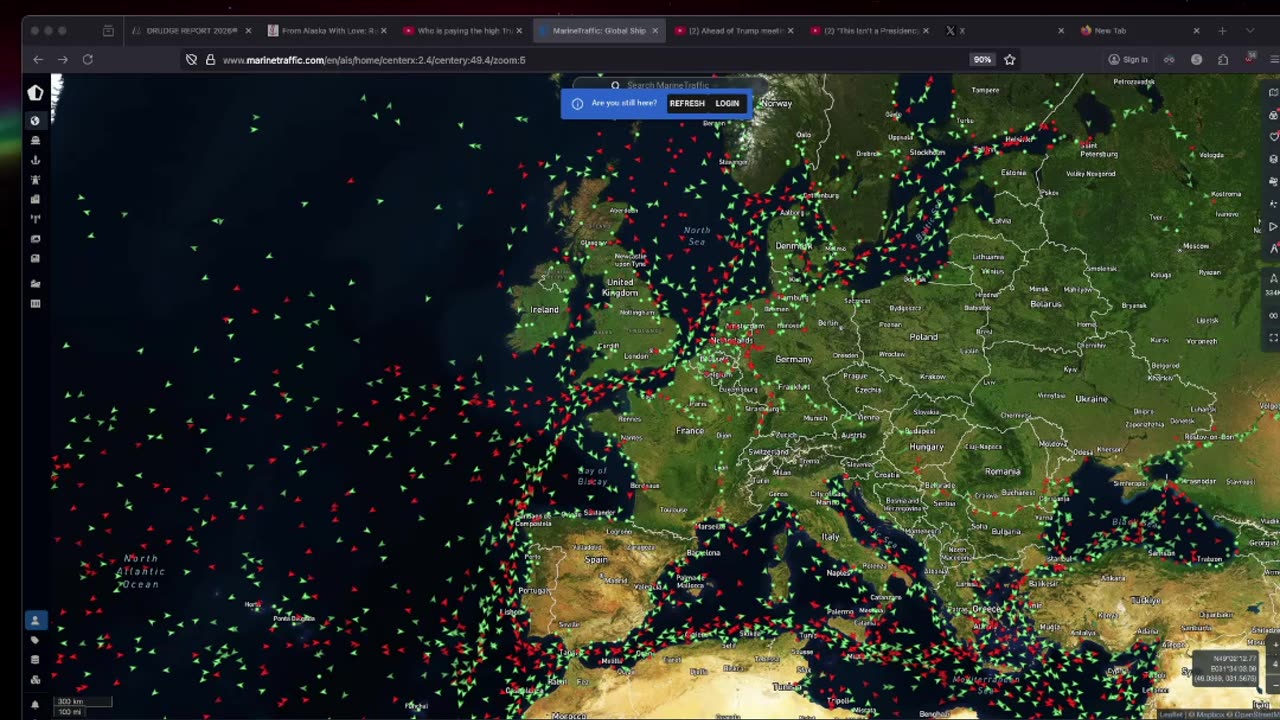This screenshot has width=1280, height=720.
Task: Click the North Atlantic Ocean map label
Action: tap(139, 571)
